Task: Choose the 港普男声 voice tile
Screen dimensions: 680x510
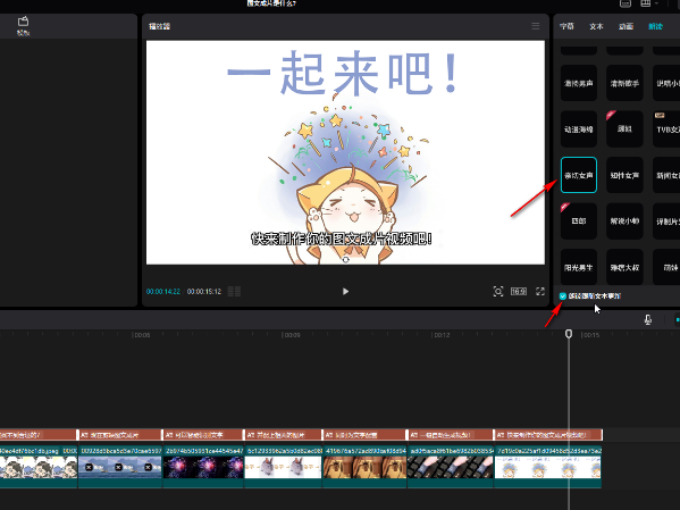Action: (x=579, y=83)
